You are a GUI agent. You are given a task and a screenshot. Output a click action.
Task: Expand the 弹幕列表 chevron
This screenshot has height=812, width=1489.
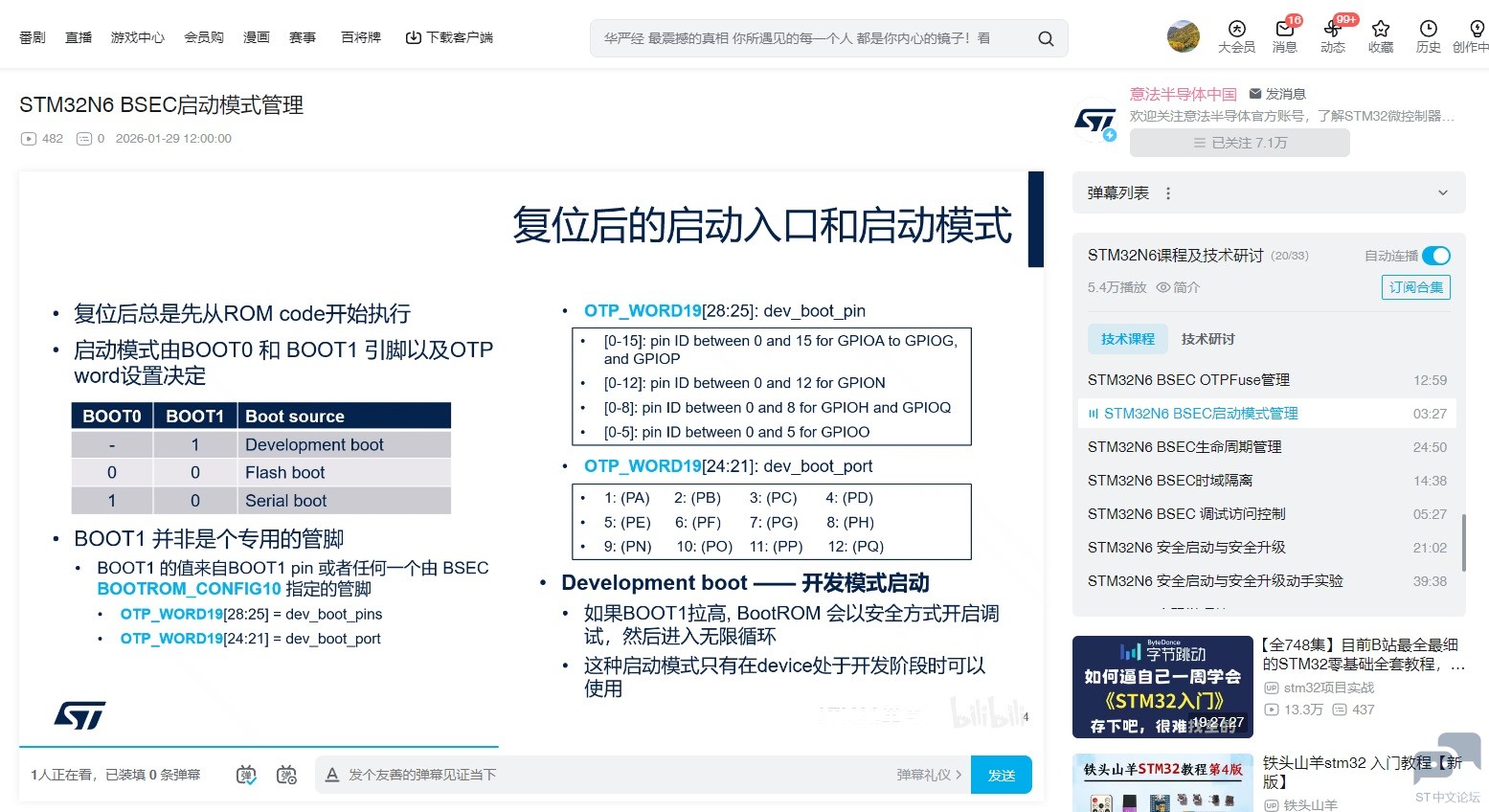coord(1443,193)
